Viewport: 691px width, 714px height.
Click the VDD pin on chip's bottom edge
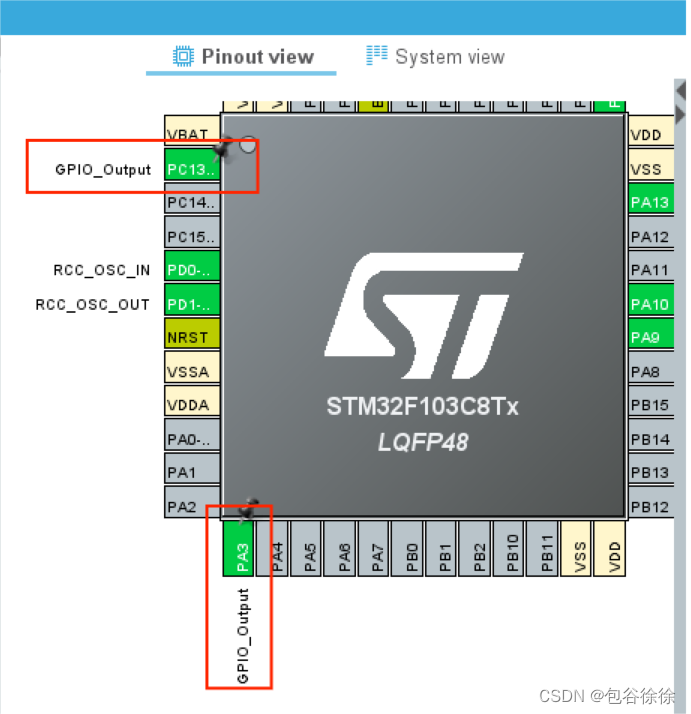coord(610,549)
